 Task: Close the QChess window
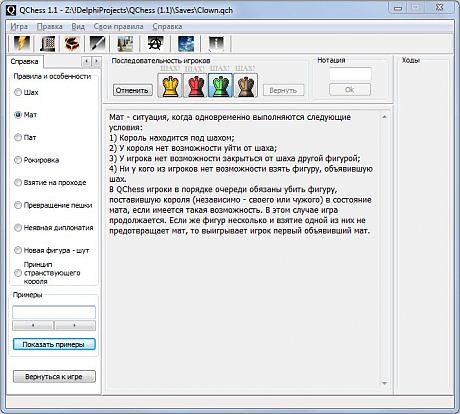click(x=440, y=8)
